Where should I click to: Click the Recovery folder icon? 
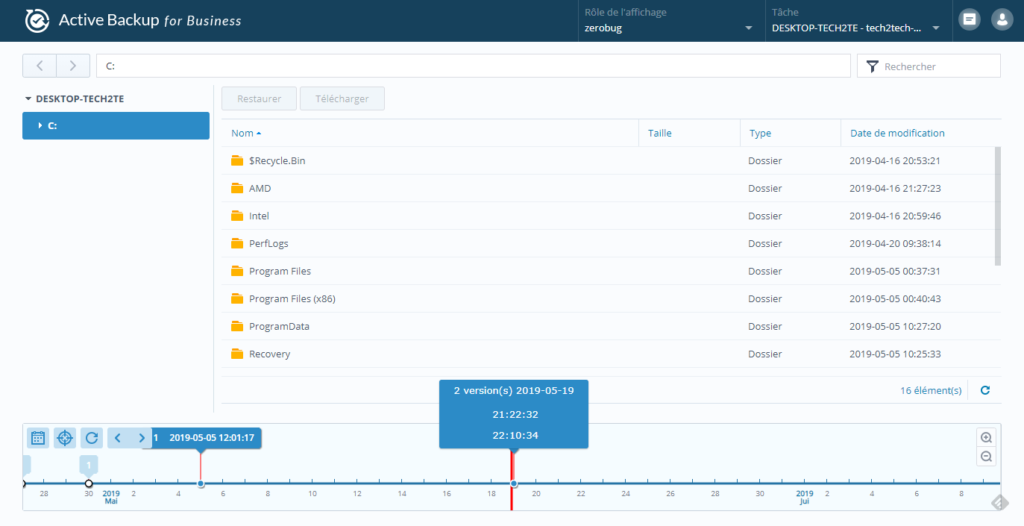pos(237,353)
